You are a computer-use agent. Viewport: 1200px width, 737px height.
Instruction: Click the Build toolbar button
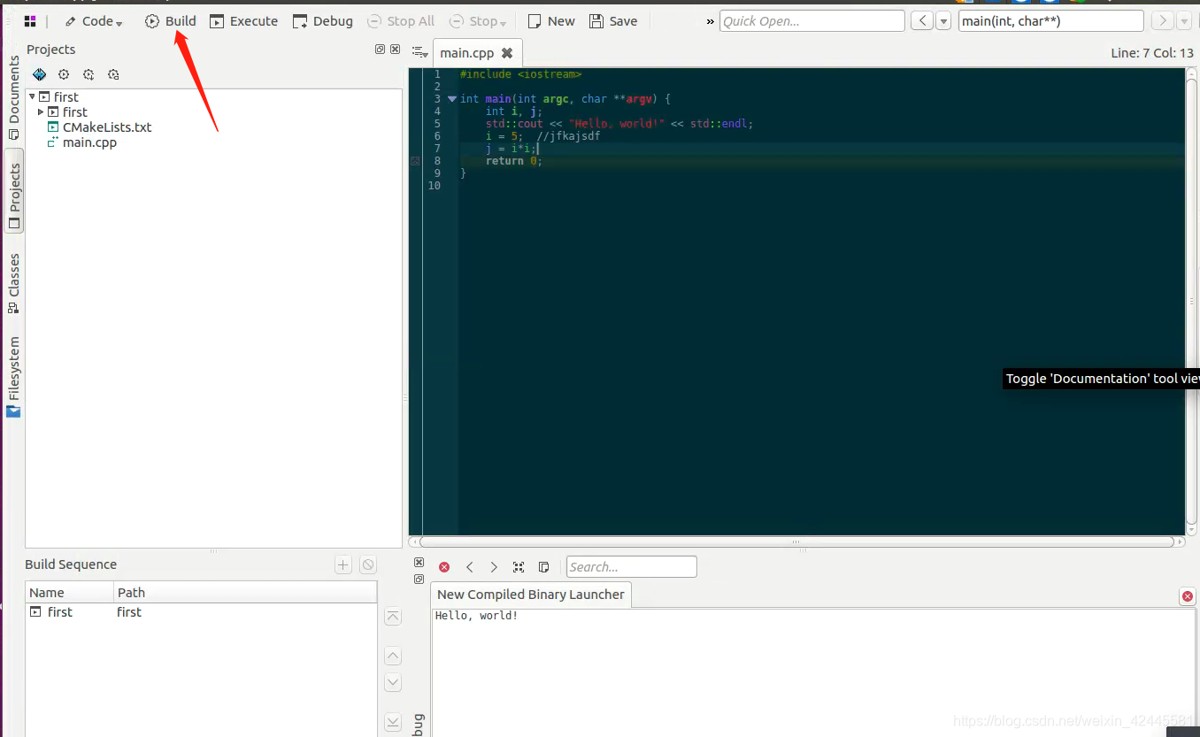(x=170, y=21)
